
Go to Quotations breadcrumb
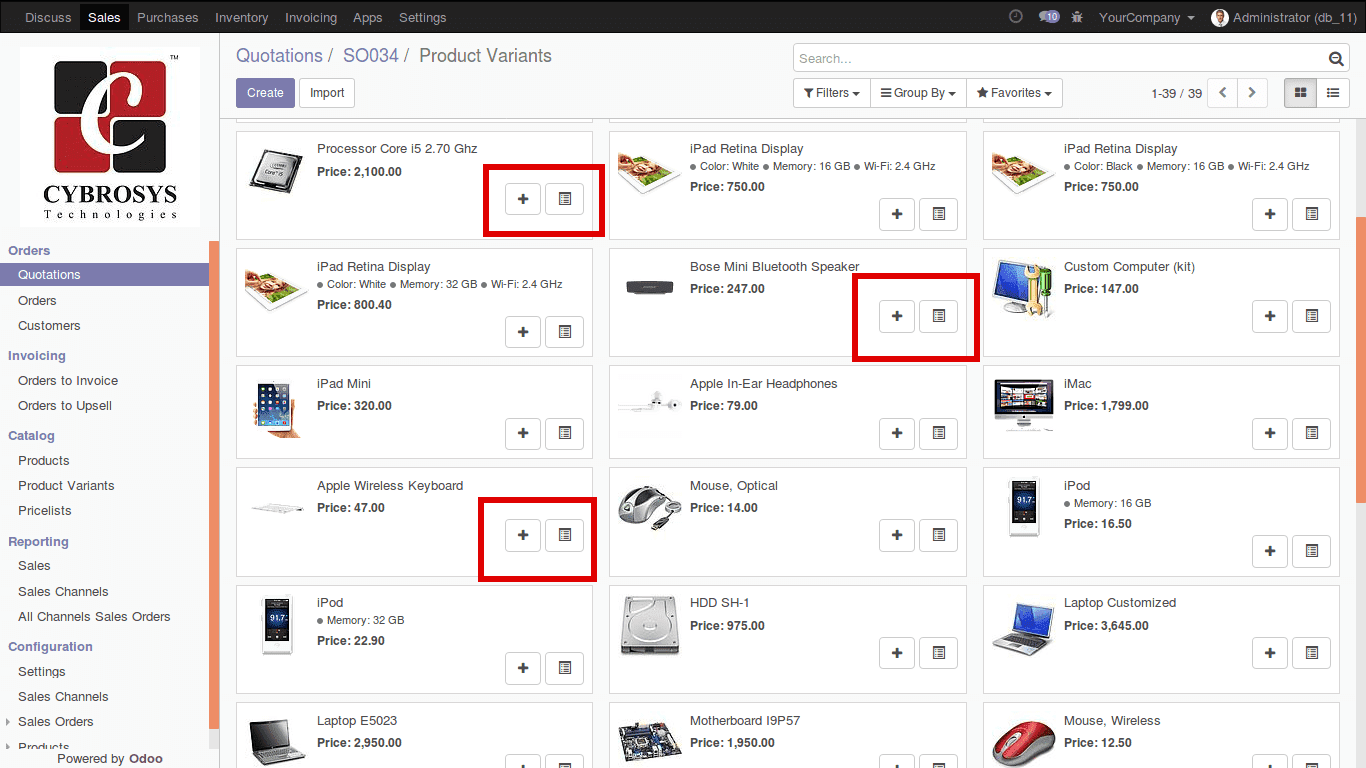click(279, 56)
